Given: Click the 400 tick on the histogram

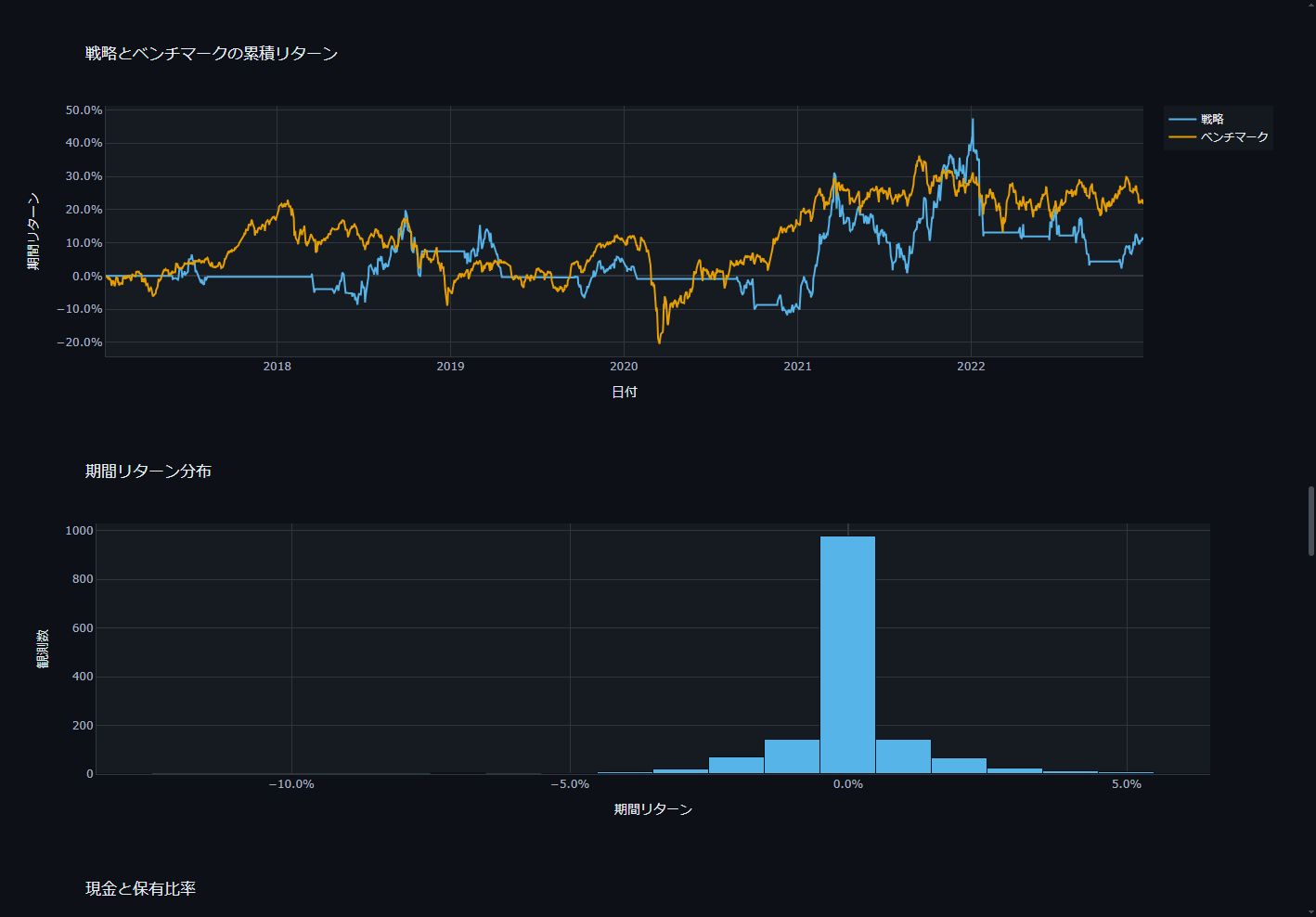Looking at the screenshot, I should 84,677.
